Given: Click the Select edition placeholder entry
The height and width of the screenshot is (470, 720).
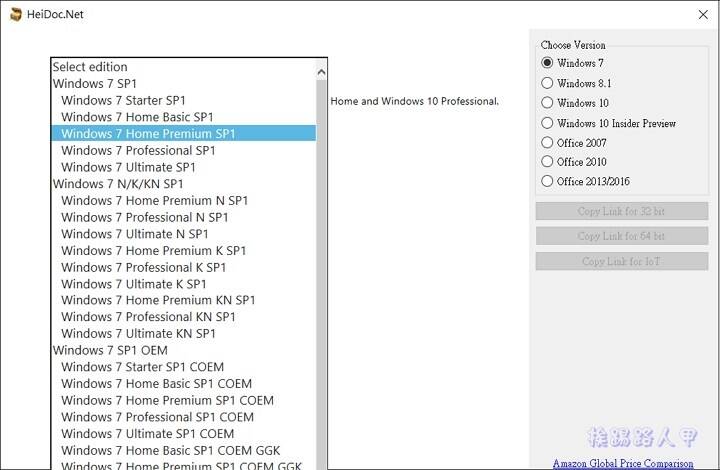Looking at the screenshot, I should tap(184, 67).
